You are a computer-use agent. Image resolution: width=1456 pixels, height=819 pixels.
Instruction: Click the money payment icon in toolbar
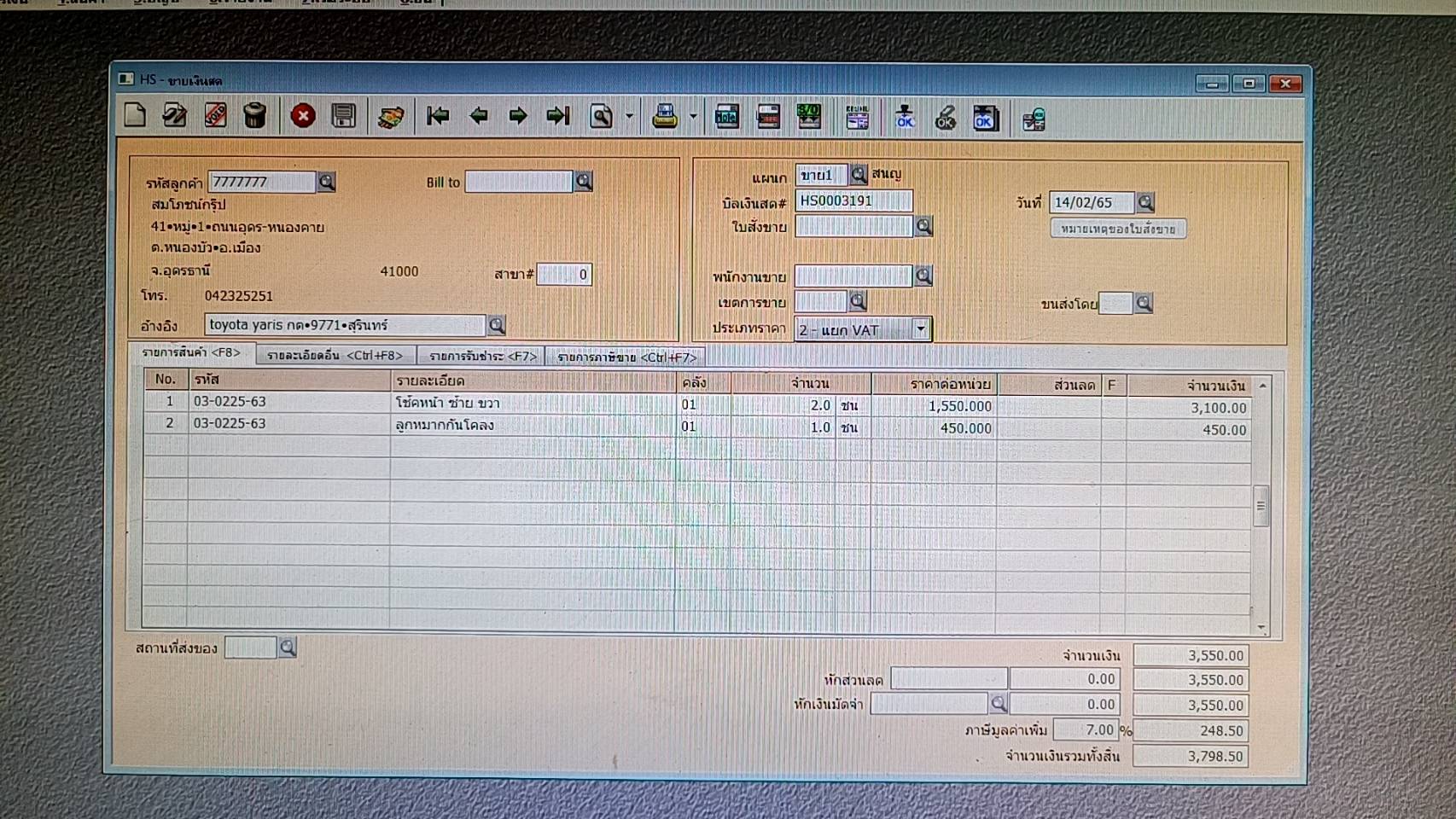pyautogui.click(x=391, y=116)
